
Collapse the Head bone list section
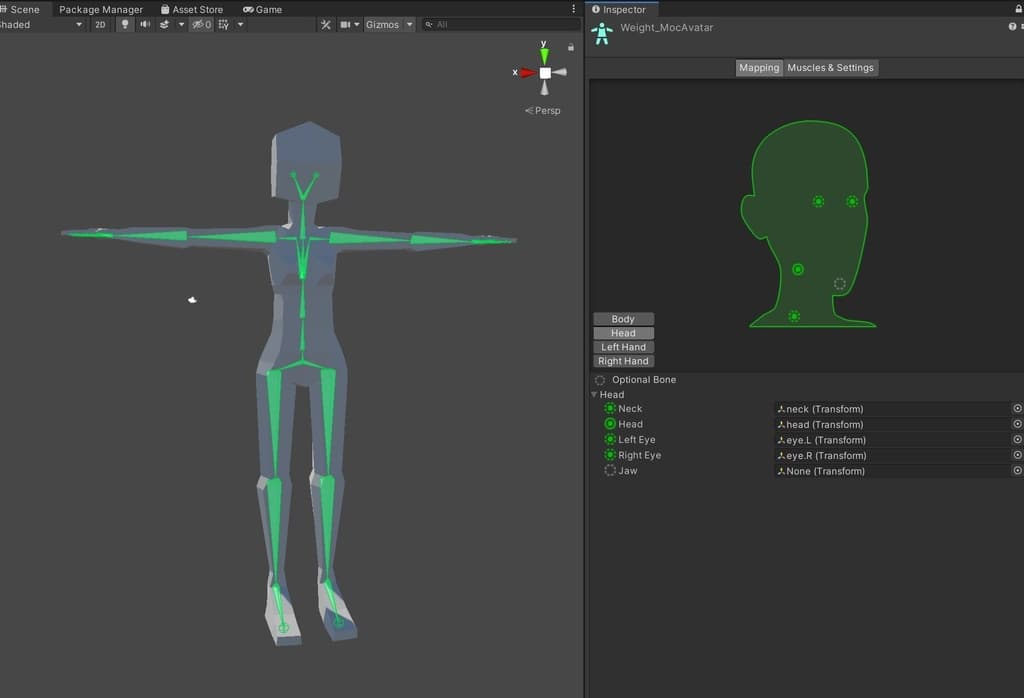pos(595,395)
